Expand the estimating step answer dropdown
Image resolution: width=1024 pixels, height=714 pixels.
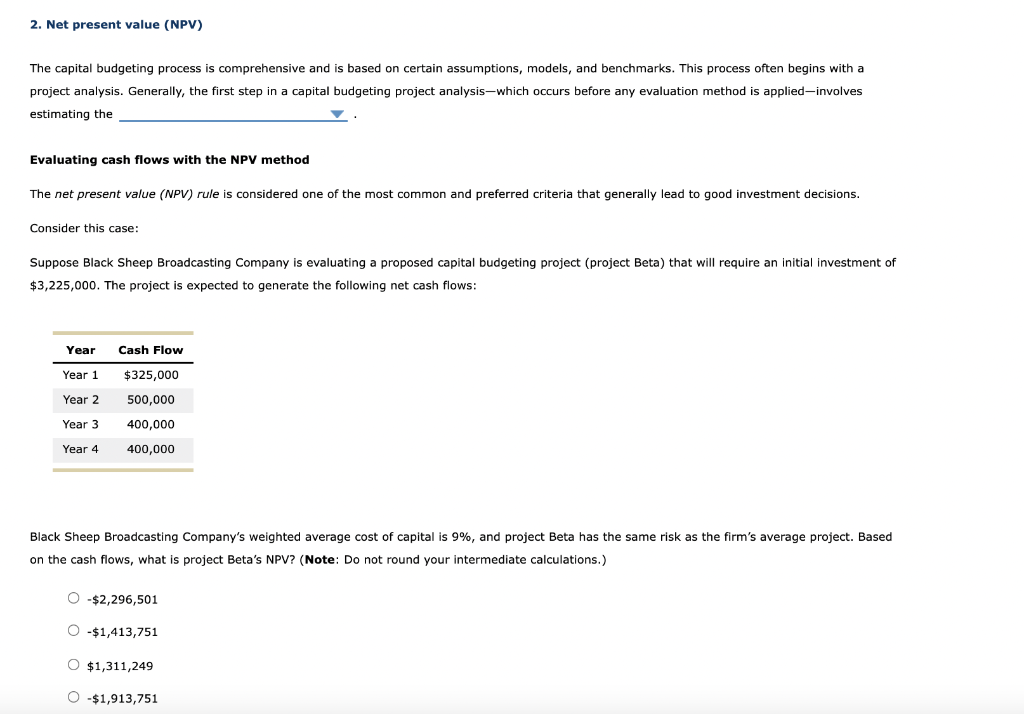(x=335, y=114)
